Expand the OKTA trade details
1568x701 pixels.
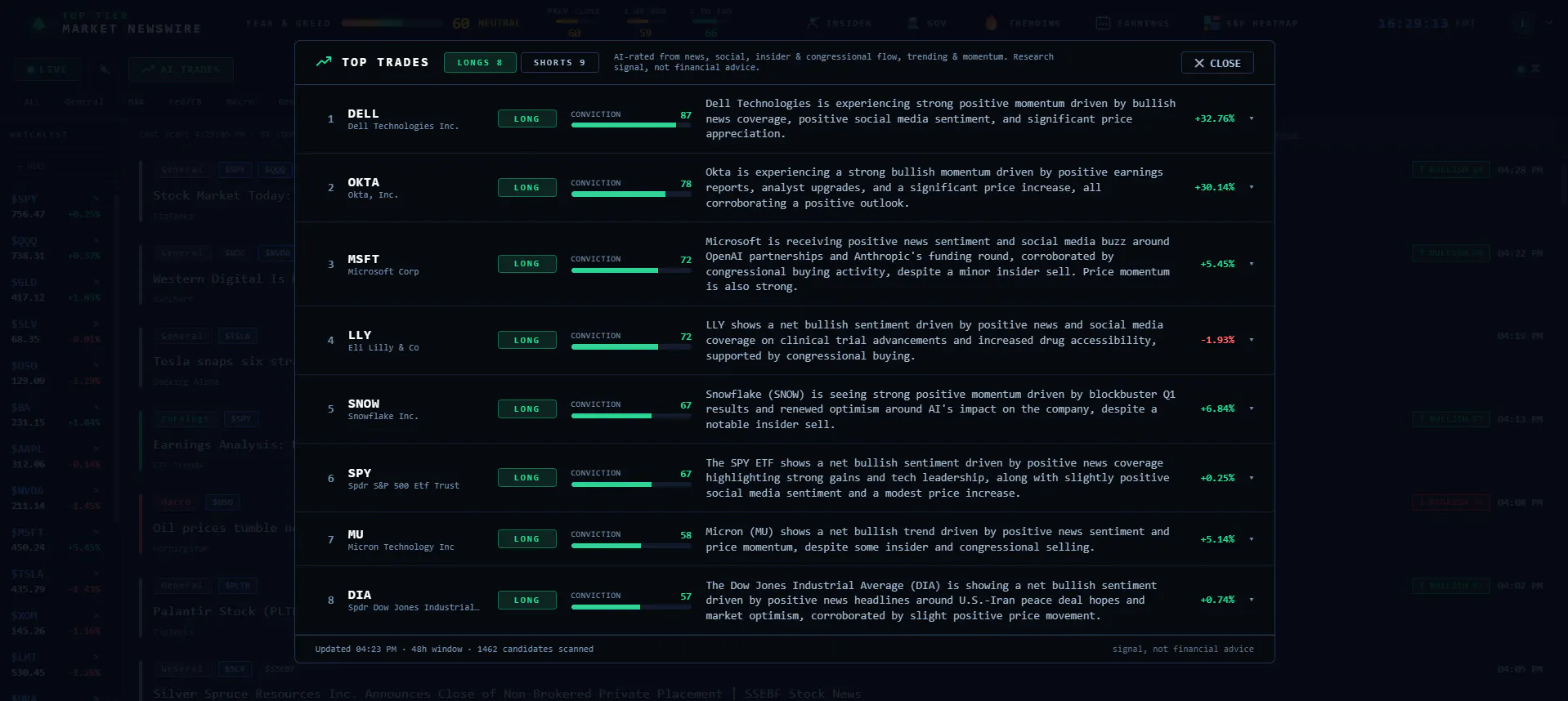(1251, 187)
